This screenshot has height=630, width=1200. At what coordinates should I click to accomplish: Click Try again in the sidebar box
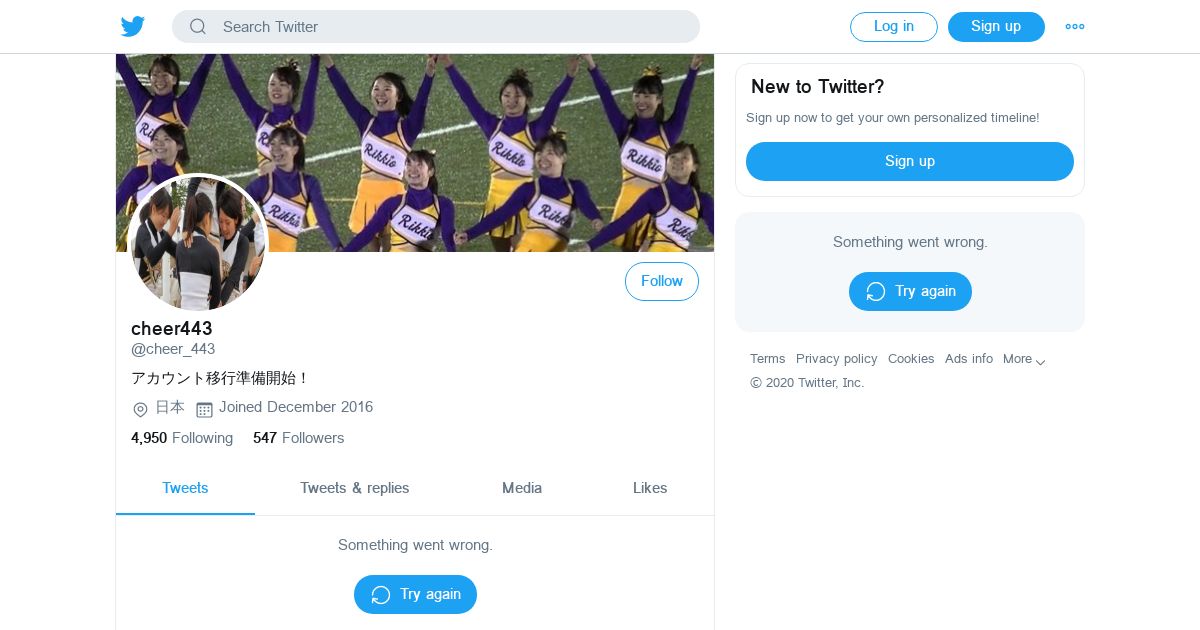click(x=909, y=291)
